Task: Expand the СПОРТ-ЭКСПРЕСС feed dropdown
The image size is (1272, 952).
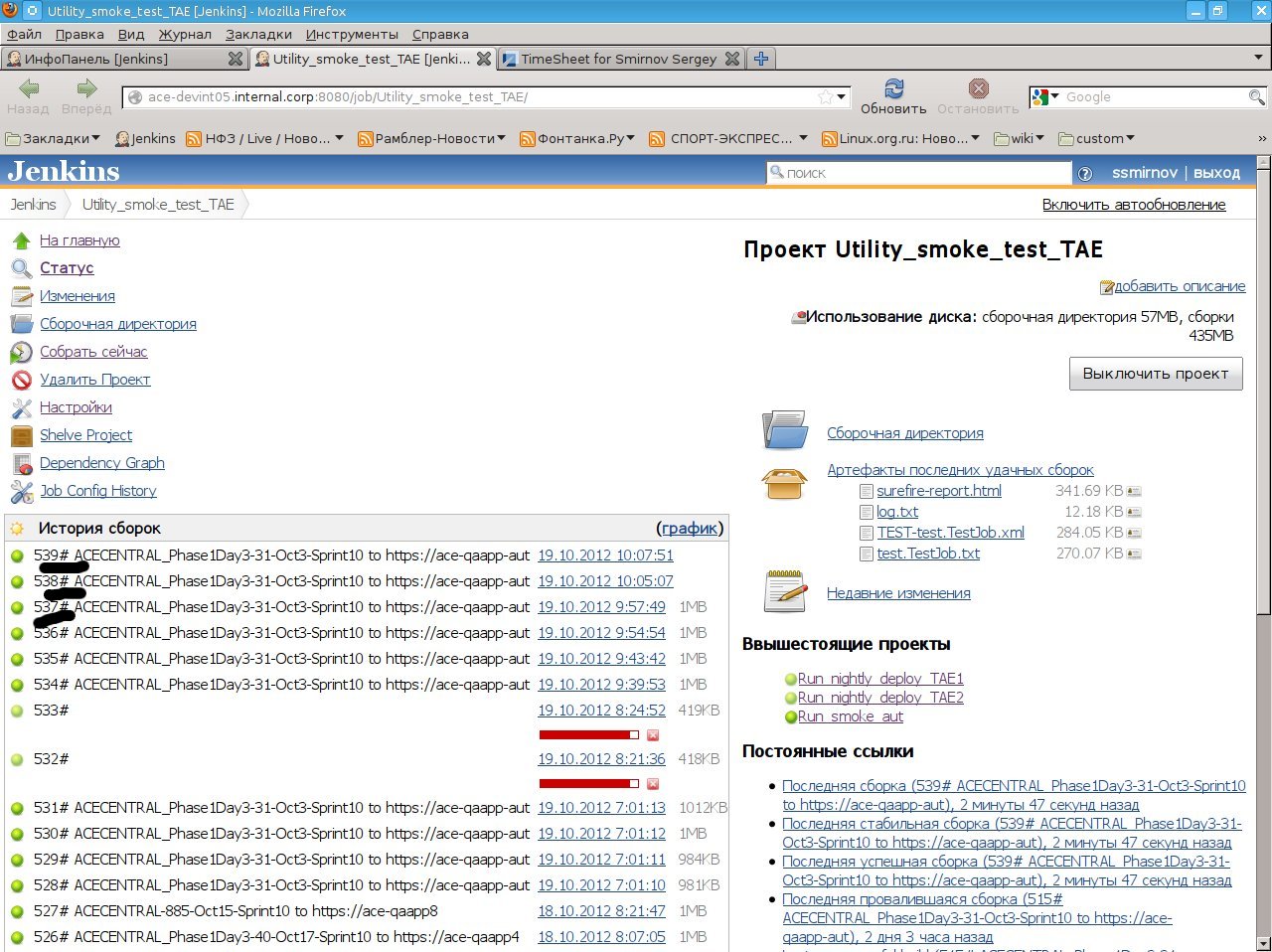Action: [x=727, y=138]
